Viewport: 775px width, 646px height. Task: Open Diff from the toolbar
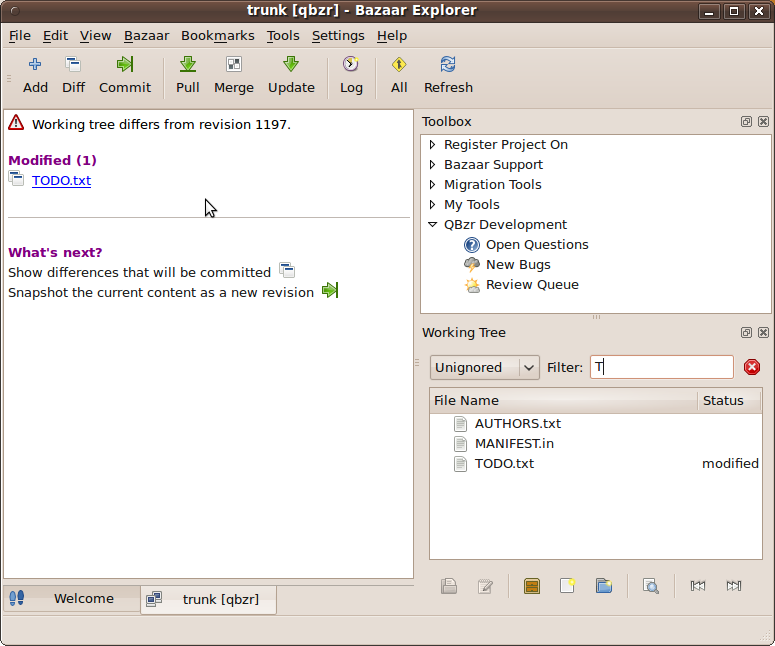[73, 66]
